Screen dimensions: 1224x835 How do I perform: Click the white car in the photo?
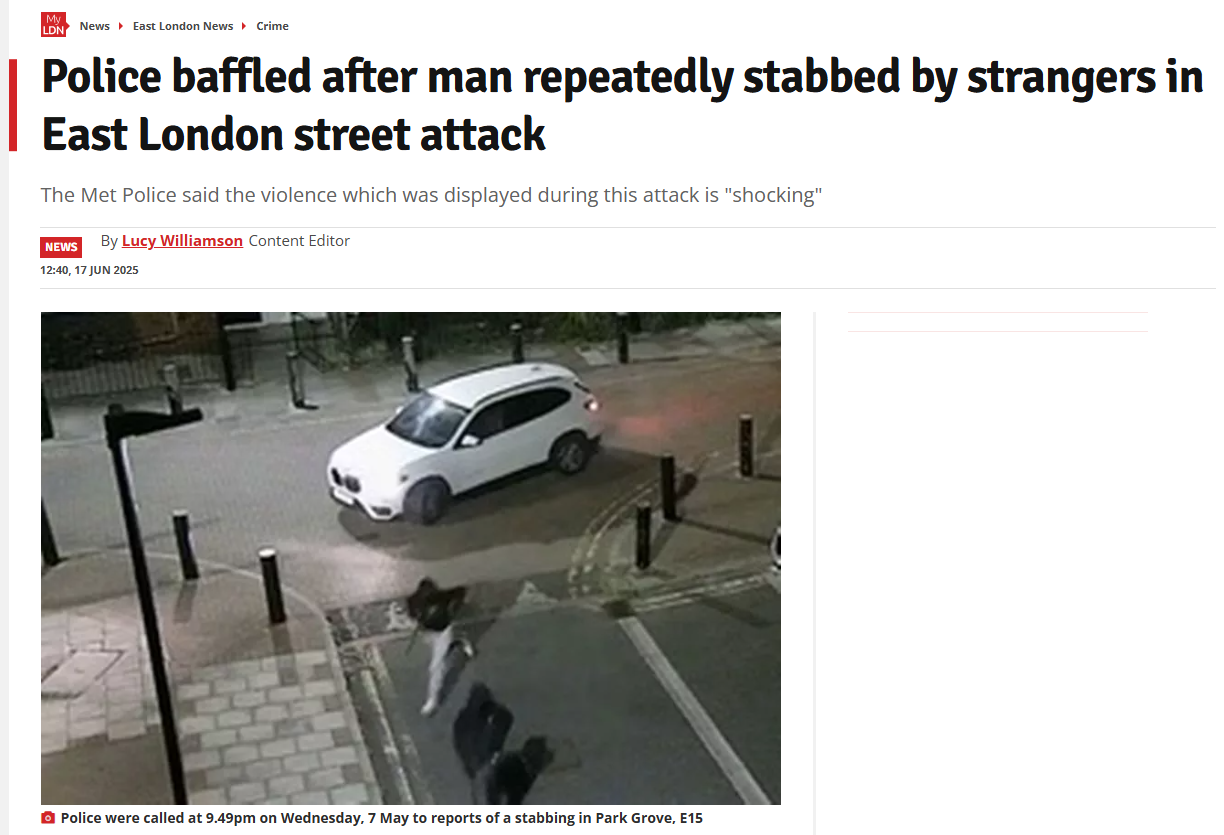point(466,441)
